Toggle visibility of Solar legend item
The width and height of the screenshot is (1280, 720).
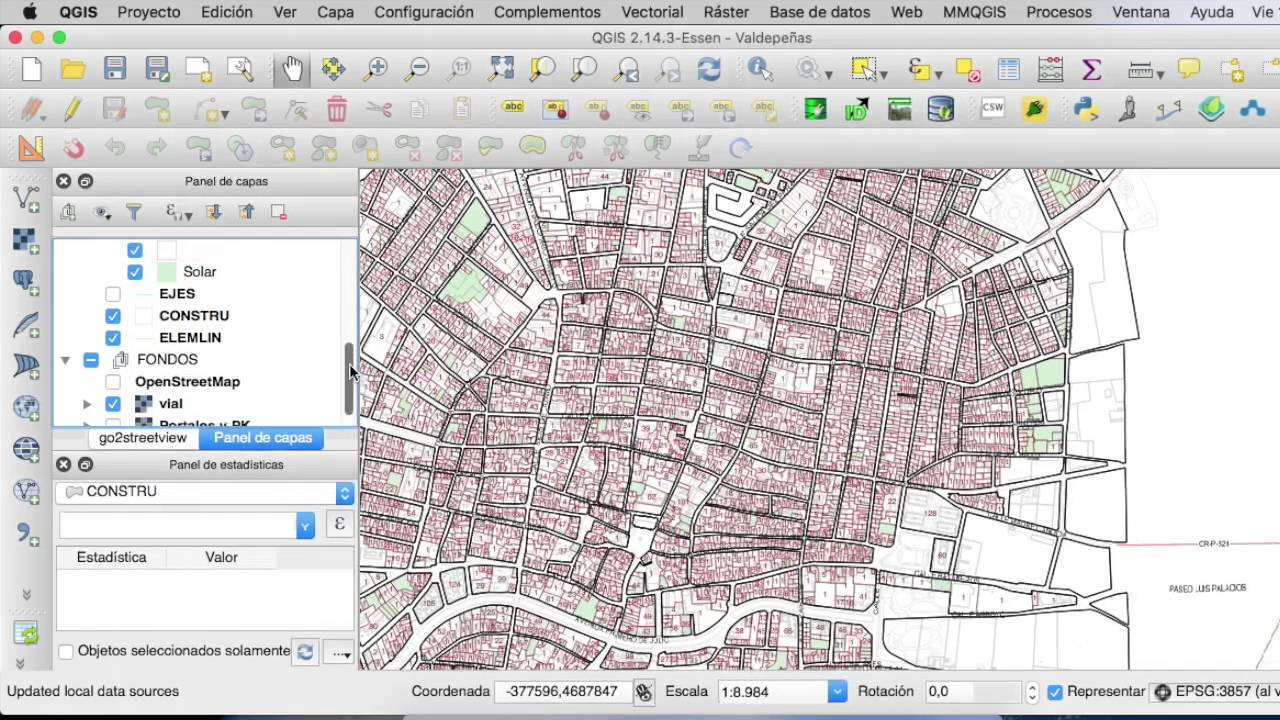click(135, 272)
